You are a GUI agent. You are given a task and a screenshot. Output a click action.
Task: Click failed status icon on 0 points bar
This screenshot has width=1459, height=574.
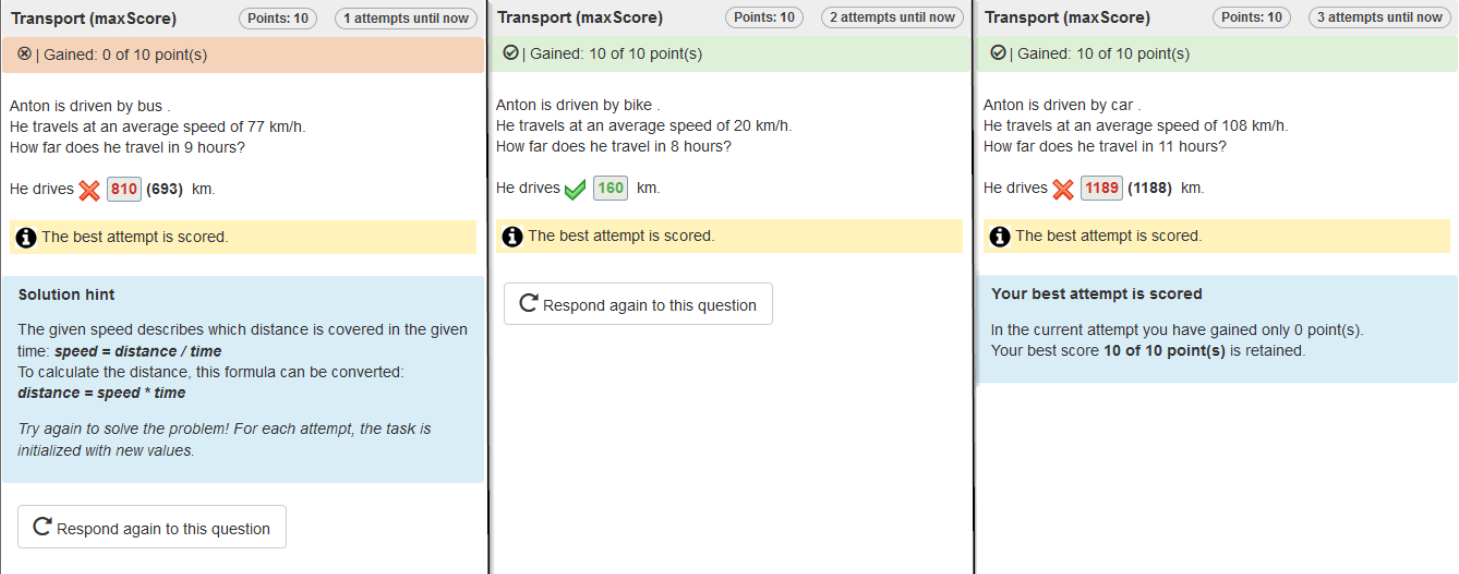25,54
